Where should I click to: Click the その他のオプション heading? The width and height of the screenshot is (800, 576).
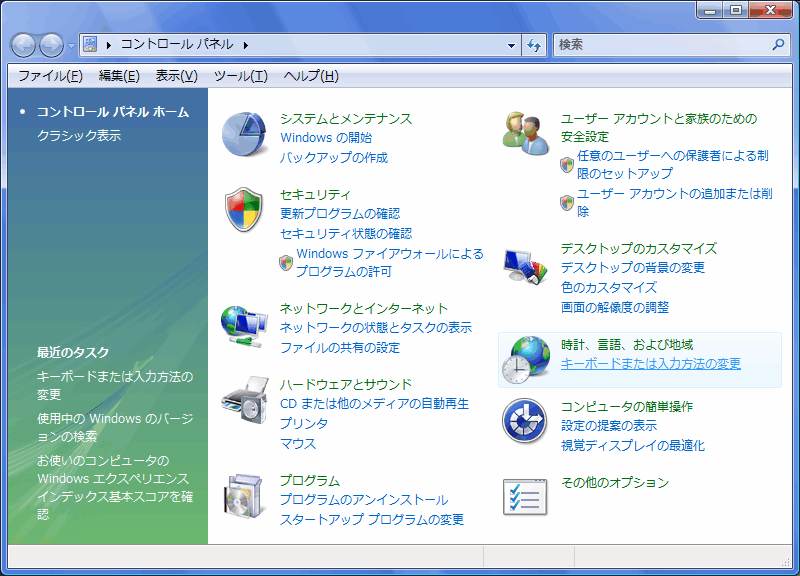(615, 482)
